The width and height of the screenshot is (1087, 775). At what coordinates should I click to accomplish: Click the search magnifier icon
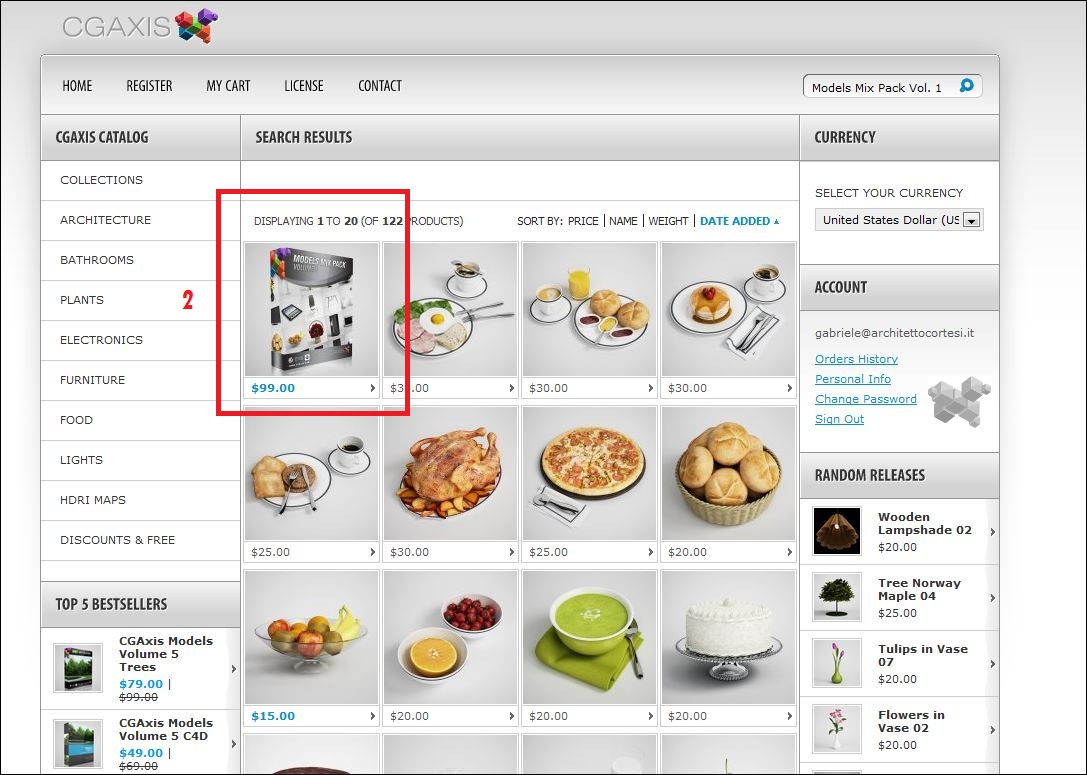pyautogui.click(x=966, y=86)
